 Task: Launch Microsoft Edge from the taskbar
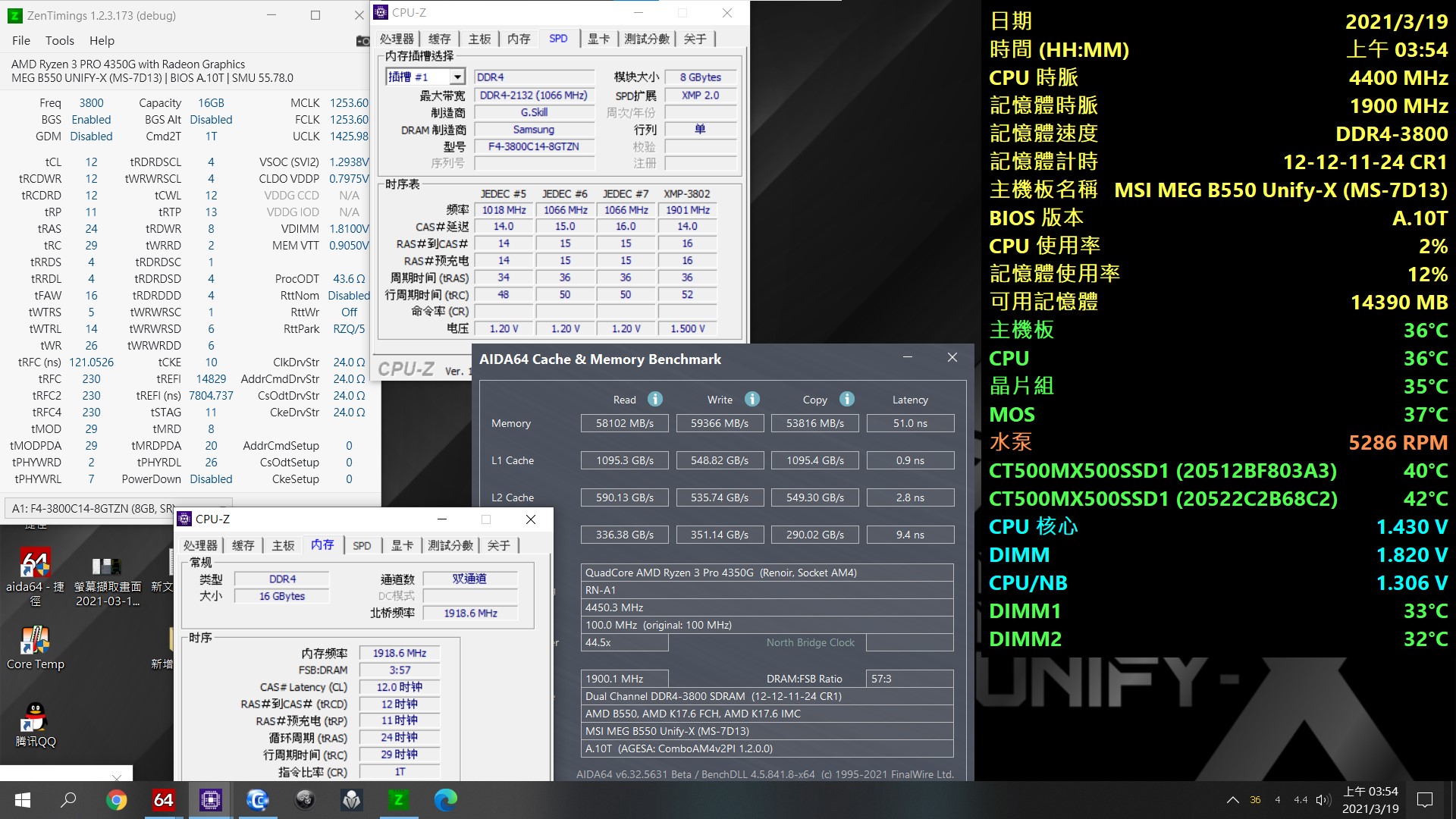click(x=446, y=800)
